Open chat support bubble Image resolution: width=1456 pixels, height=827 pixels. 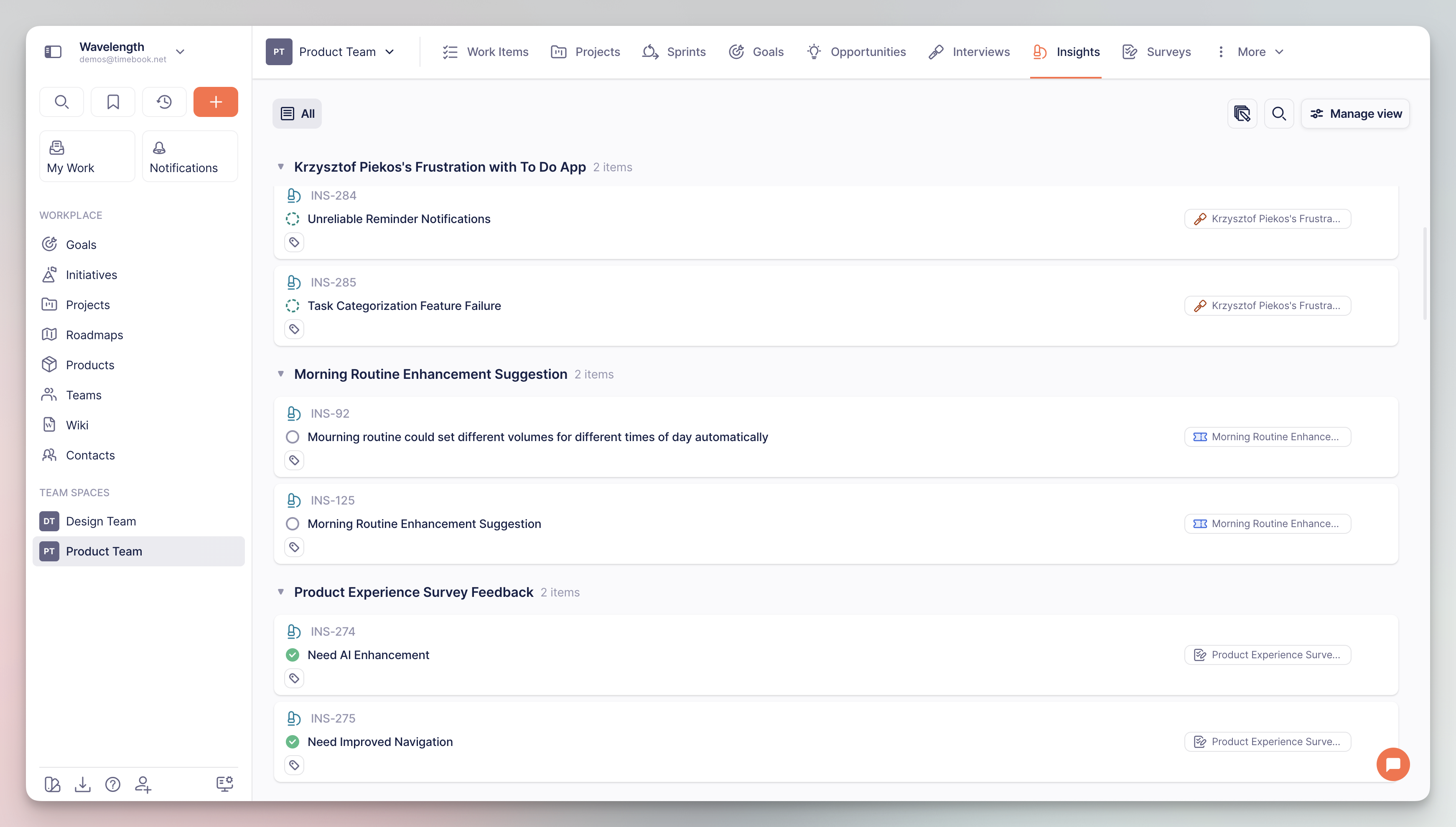(x=1393, y=764)
